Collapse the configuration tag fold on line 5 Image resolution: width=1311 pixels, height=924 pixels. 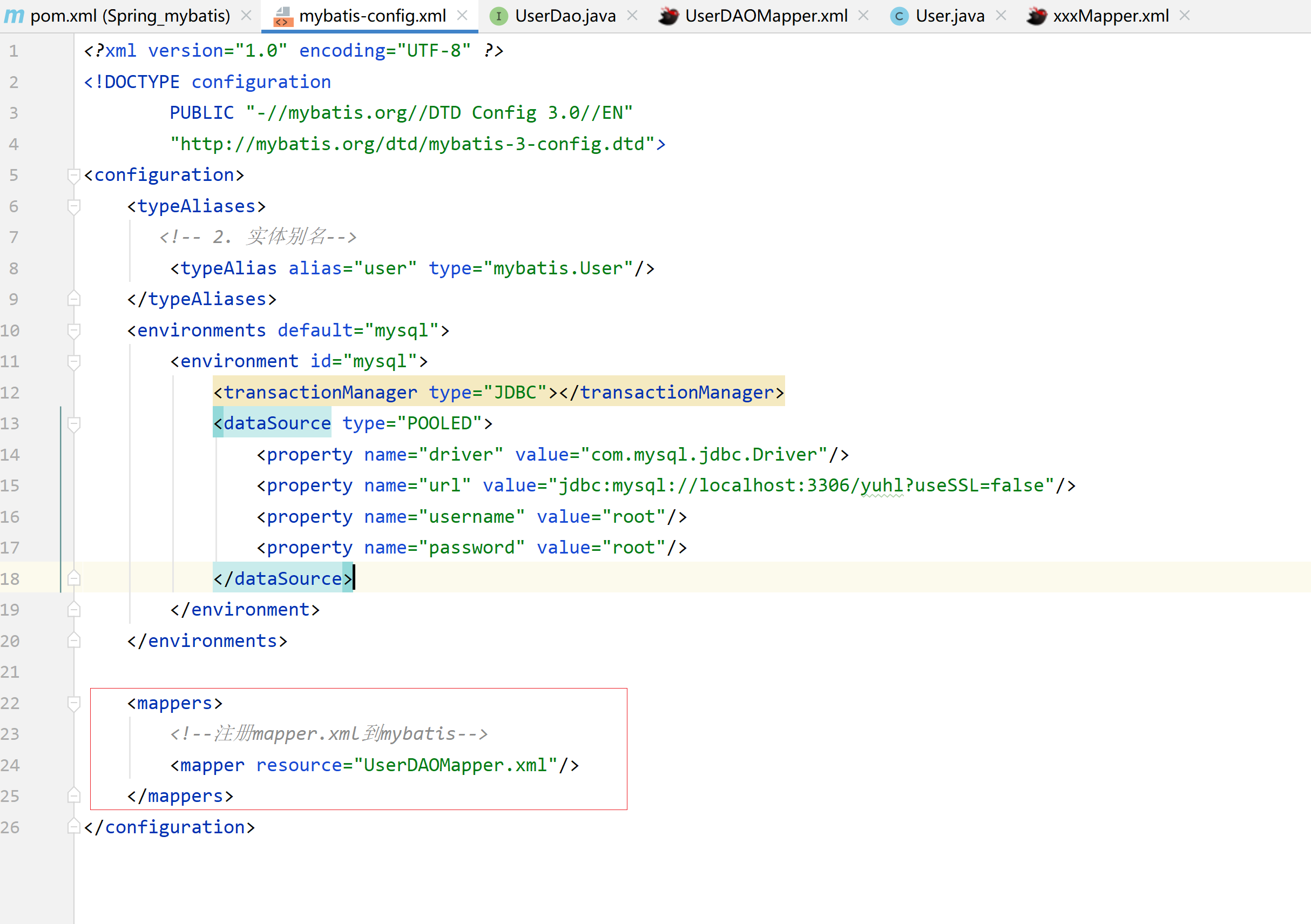(73, 176)
